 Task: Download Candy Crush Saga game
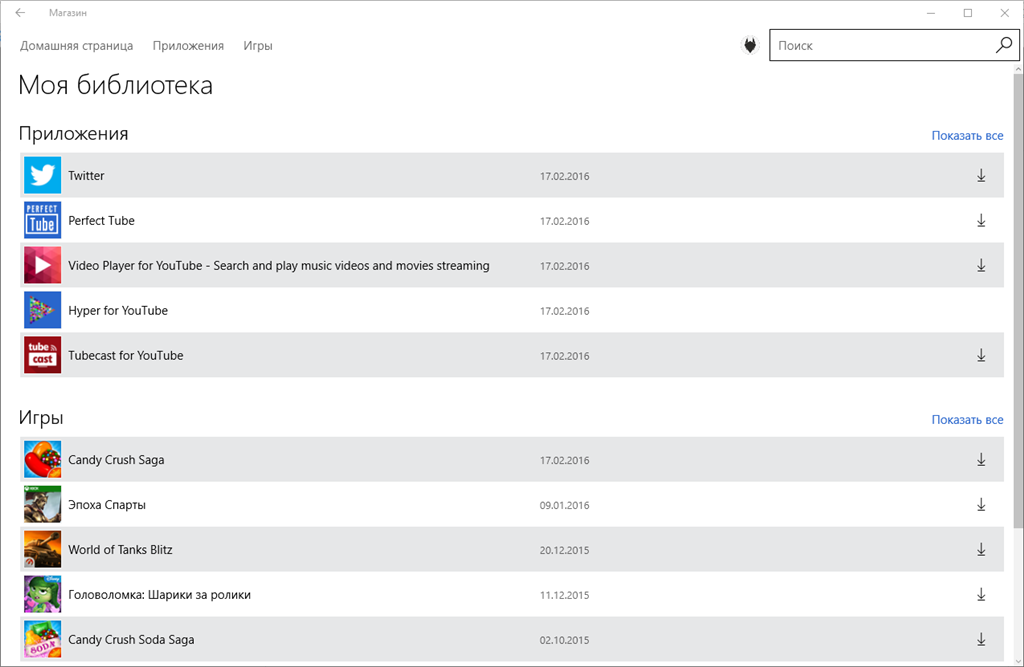[981, 459]
